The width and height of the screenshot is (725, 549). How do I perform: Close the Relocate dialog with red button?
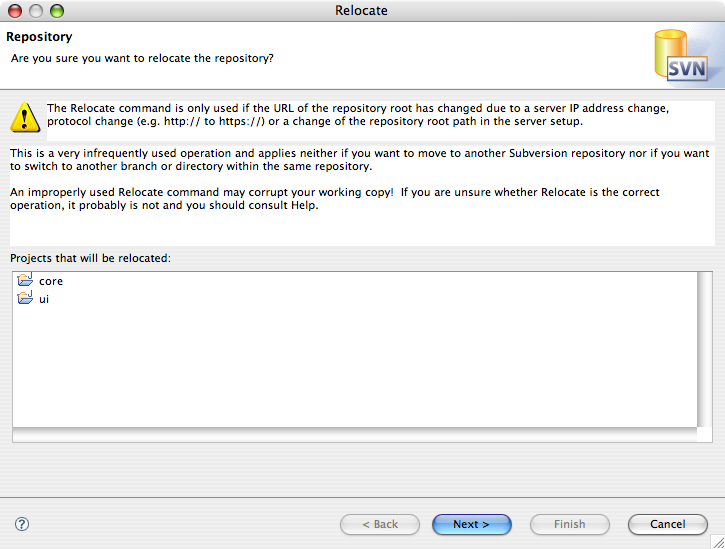15,11
